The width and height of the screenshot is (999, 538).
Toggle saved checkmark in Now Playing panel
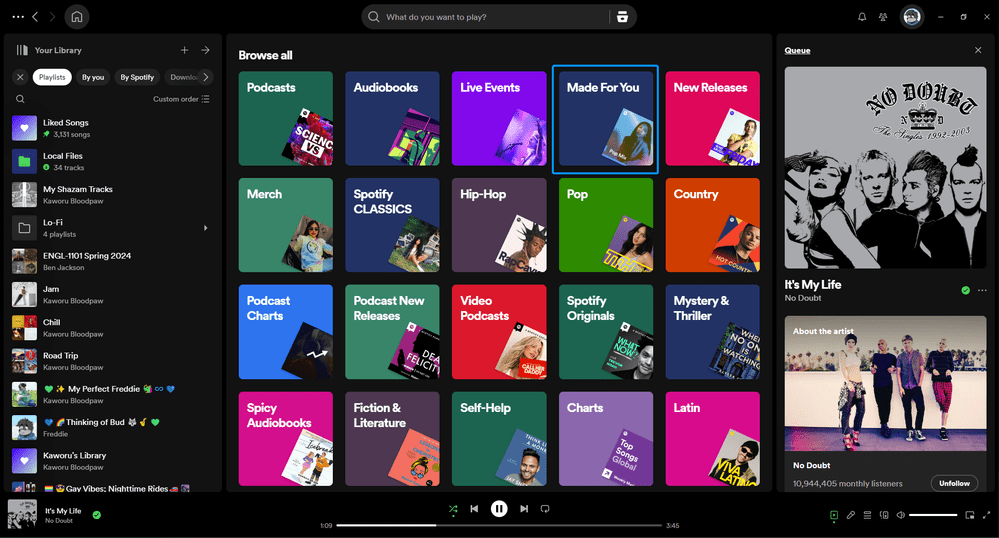pyautogui.click(x=965, y=290)
